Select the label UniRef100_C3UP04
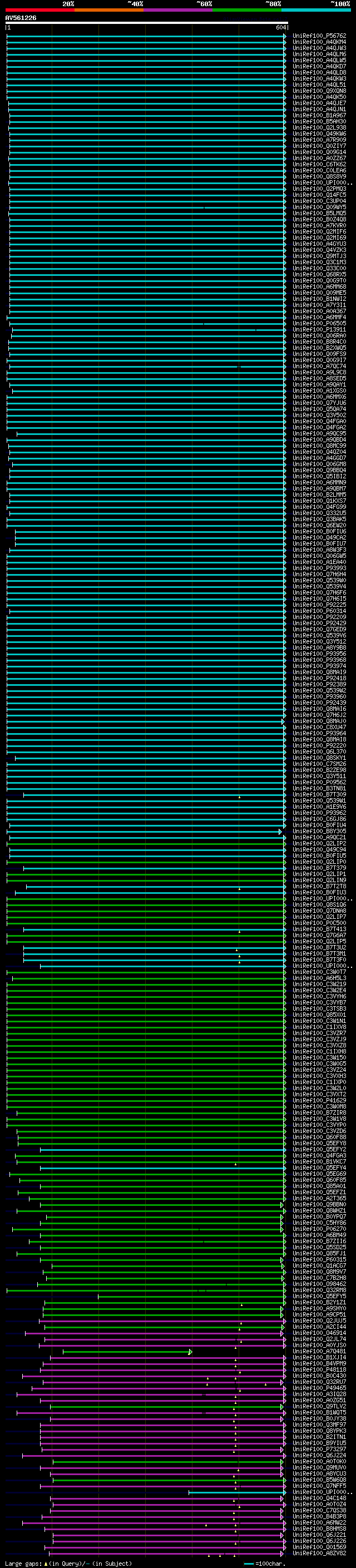 319,201
